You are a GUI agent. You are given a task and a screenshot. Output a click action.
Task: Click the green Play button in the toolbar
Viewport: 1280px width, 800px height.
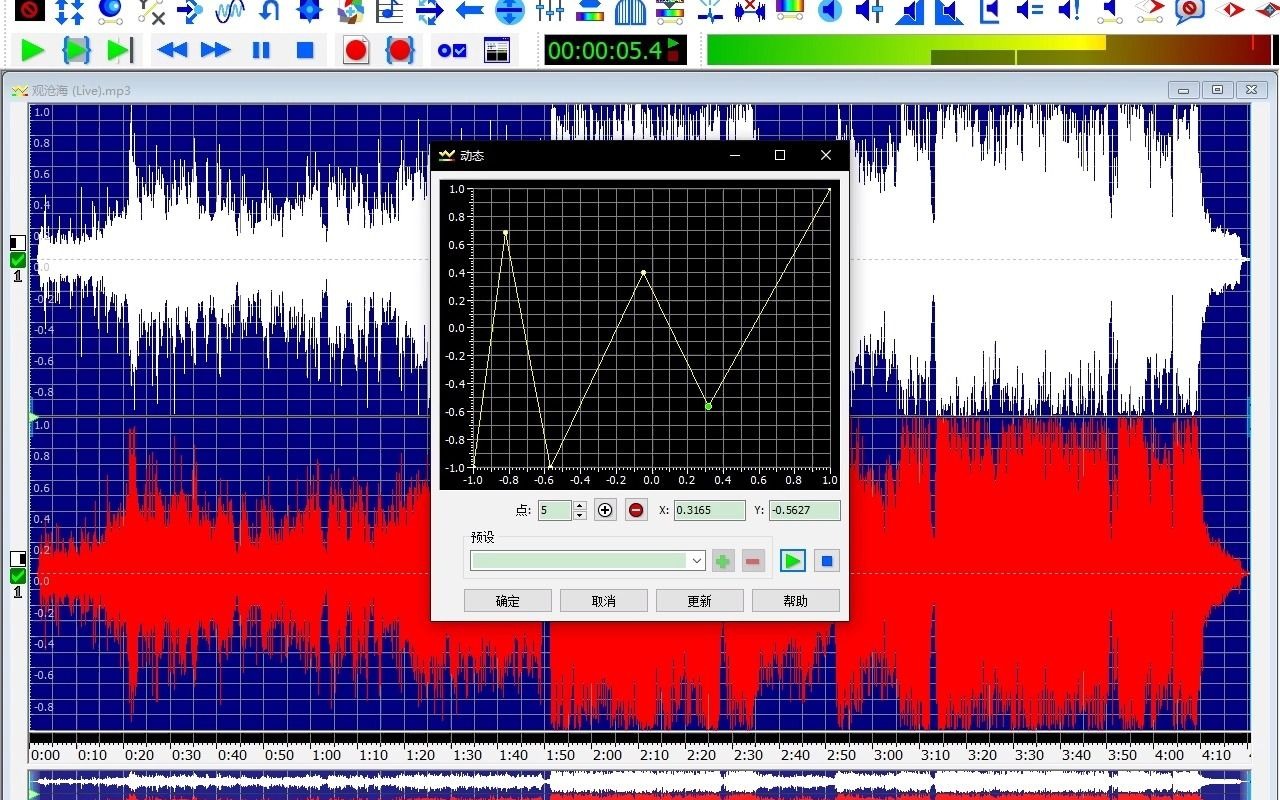tap(31, 50)
